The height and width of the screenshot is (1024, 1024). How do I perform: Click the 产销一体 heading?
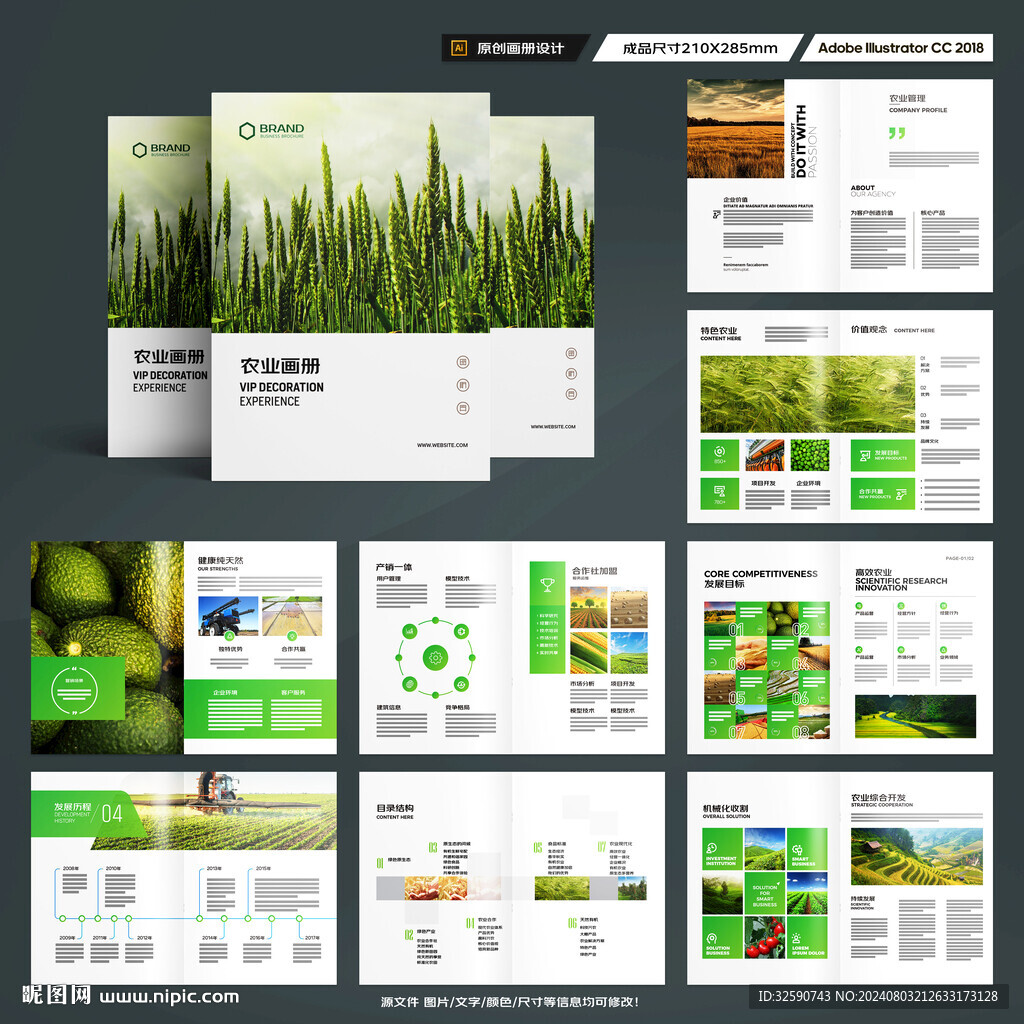coord(394,567)
